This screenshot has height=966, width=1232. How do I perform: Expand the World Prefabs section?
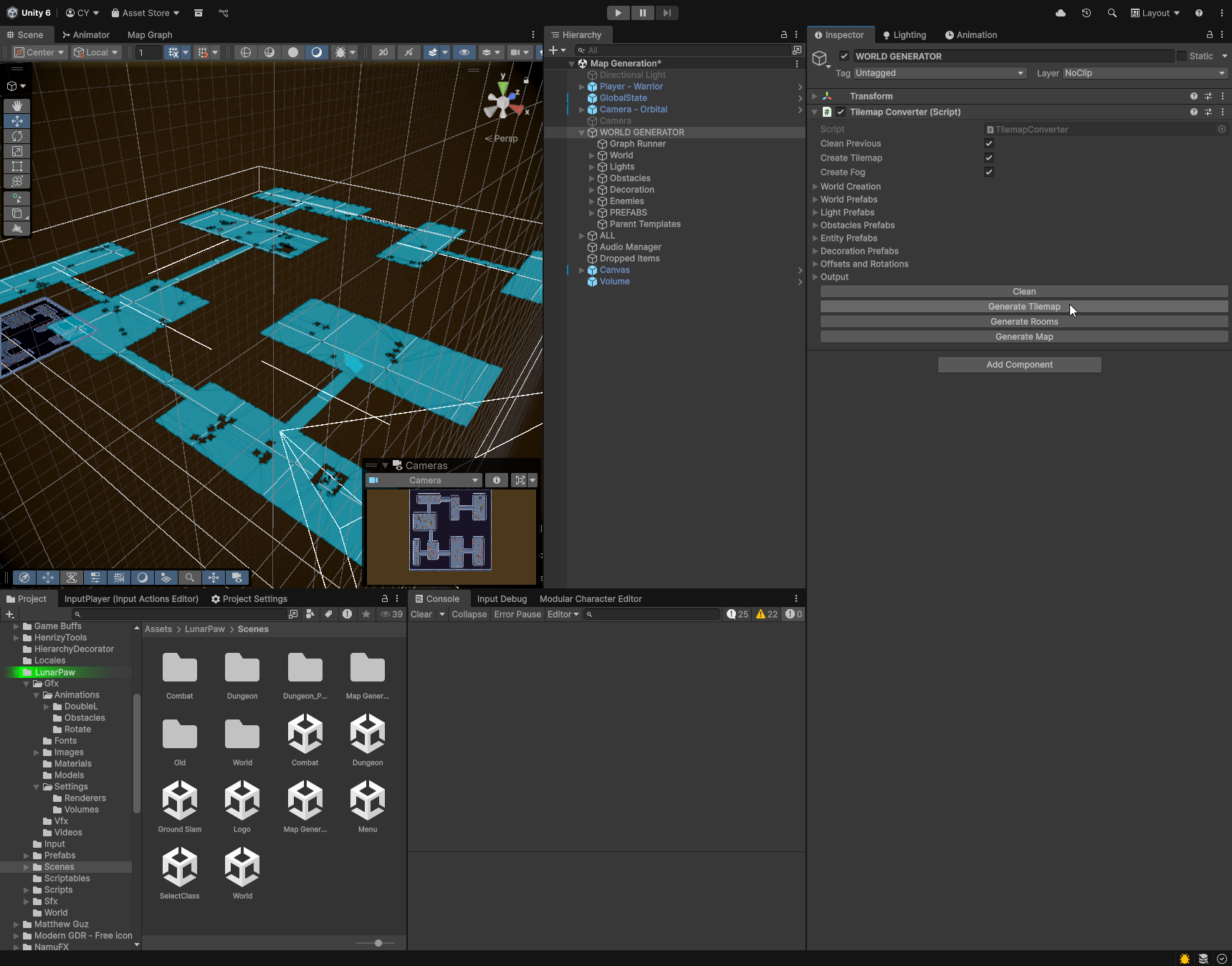pos(816,200)
